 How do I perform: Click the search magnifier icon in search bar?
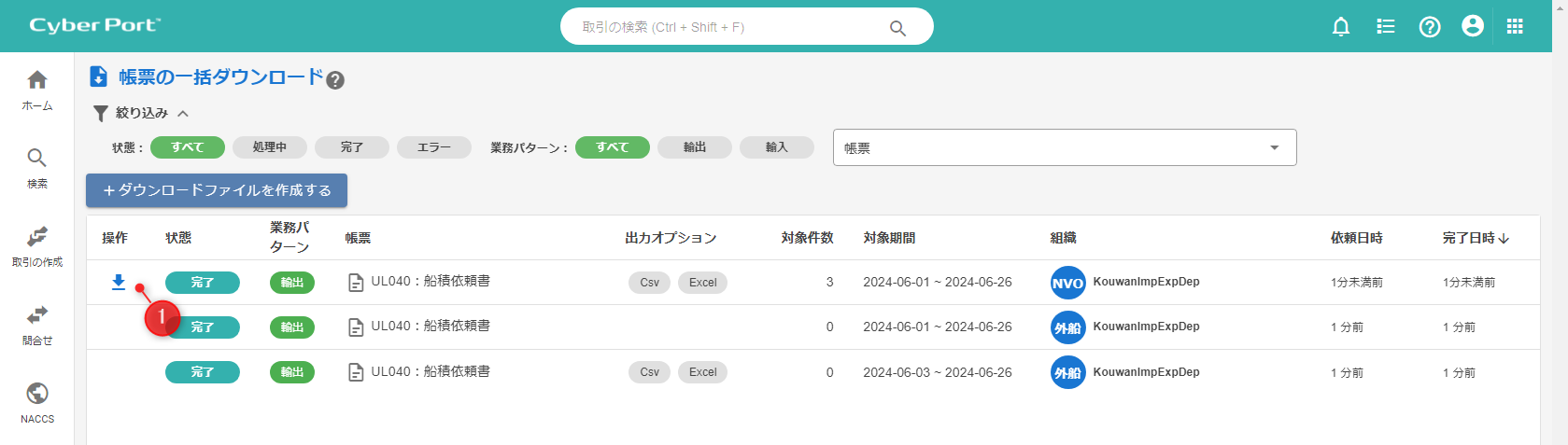[x=897, y=28]
